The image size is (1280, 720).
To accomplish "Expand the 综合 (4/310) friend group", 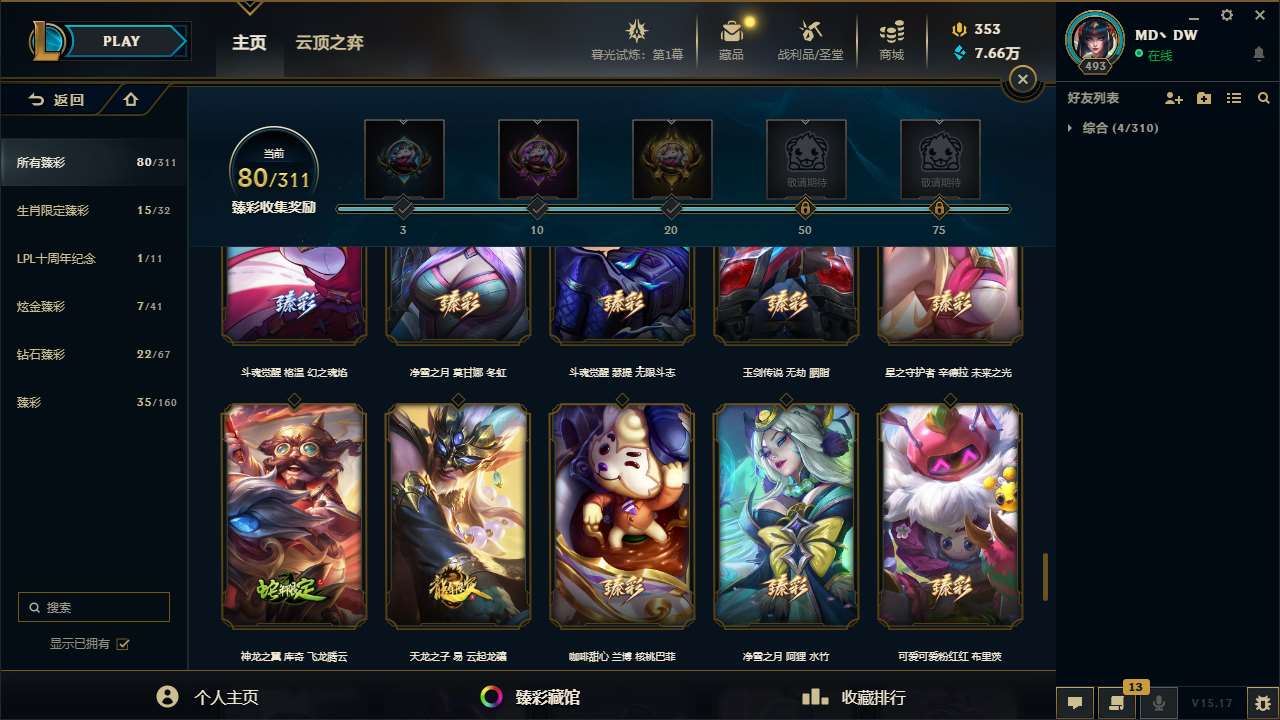I will (1113, 128).
